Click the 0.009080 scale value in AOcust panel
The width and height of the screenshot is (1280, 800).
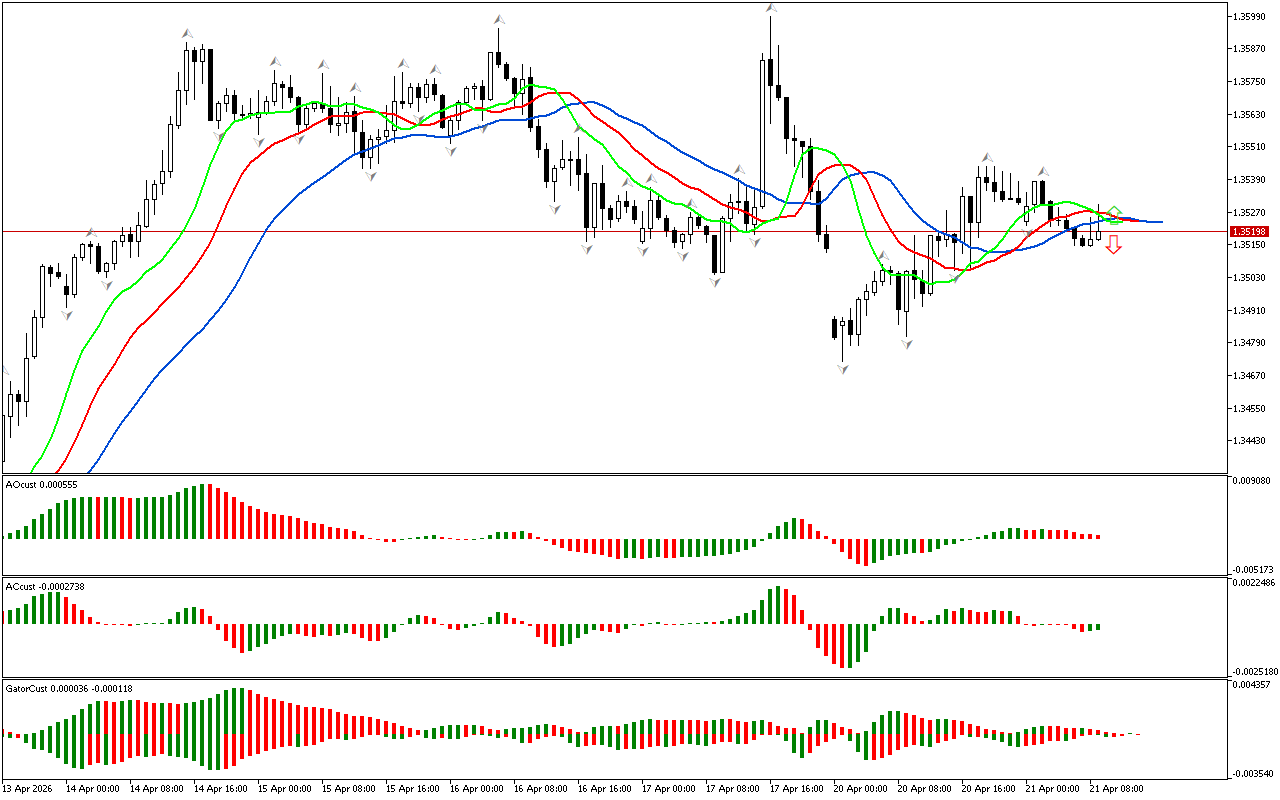pos(1251,482)
